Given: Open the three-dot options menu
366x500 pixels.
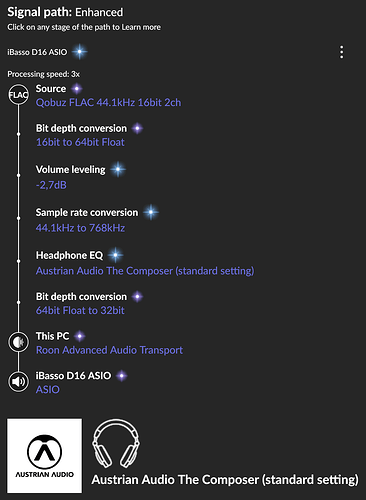Looking at the screenshot, I should pos(341,52).
